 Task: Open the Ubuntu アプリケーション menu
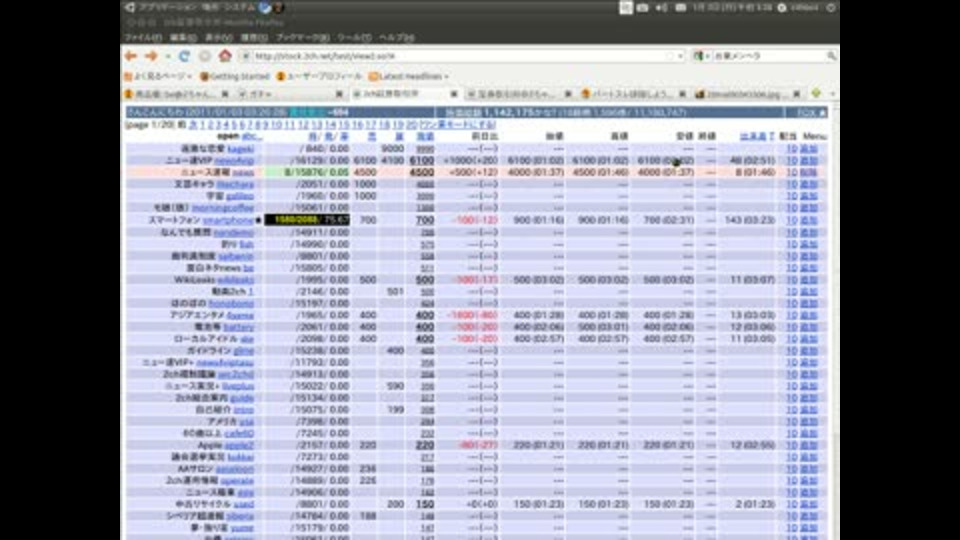(x=164, y=7)
